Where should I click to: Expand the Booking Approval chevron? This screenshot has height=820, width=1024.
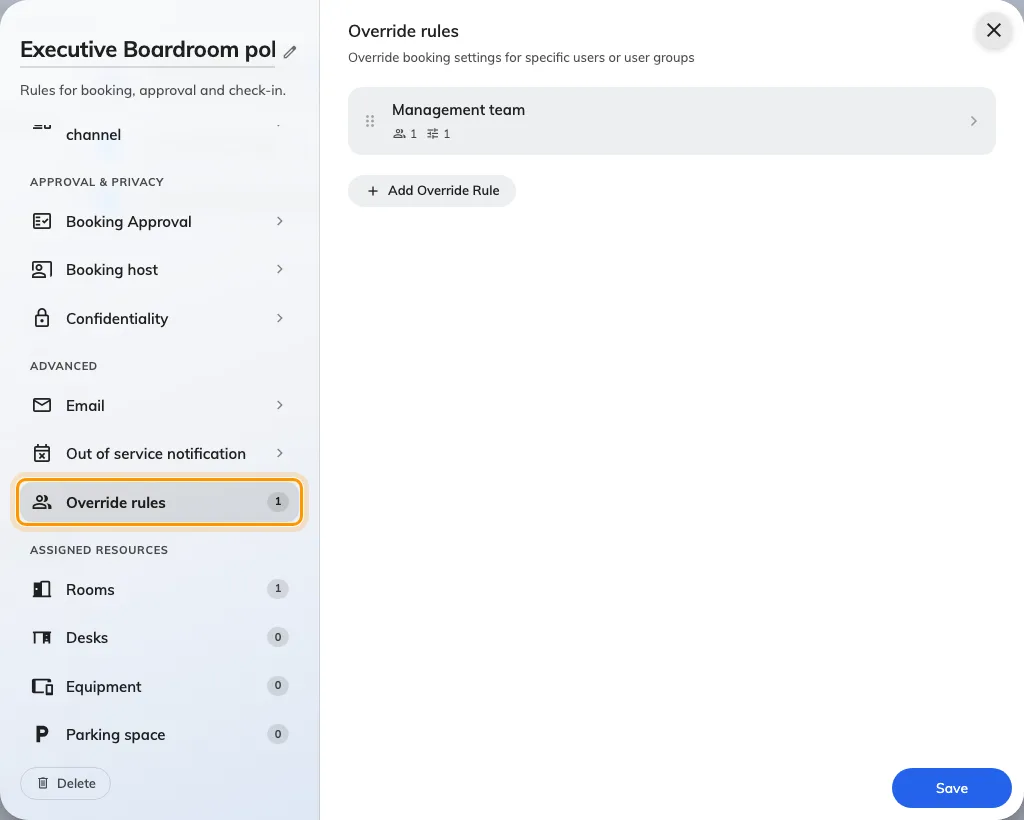[x=280, y=221]
